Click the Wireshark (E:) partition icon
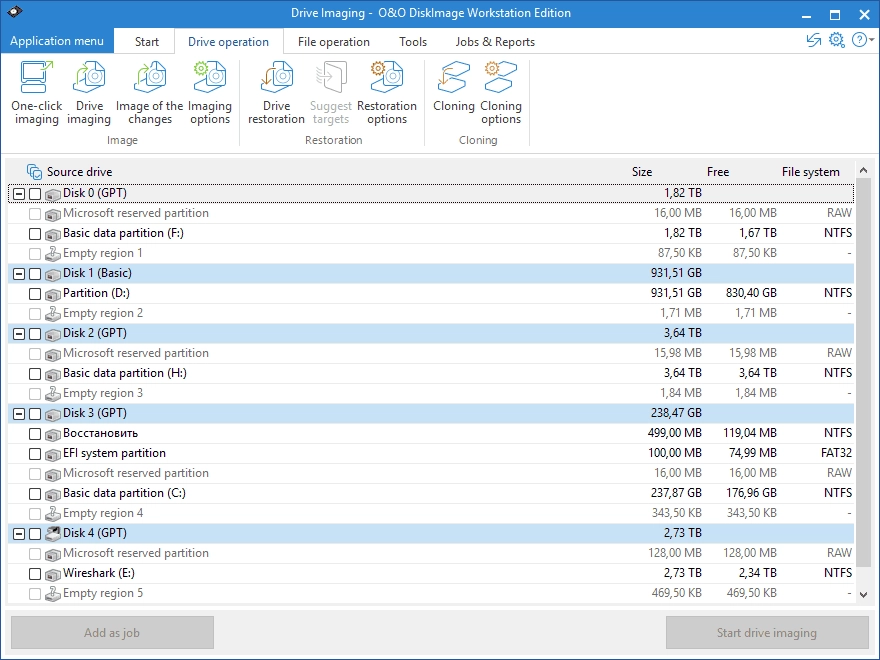880x660 pixels. pyautogui.click(x=53, y=574)
